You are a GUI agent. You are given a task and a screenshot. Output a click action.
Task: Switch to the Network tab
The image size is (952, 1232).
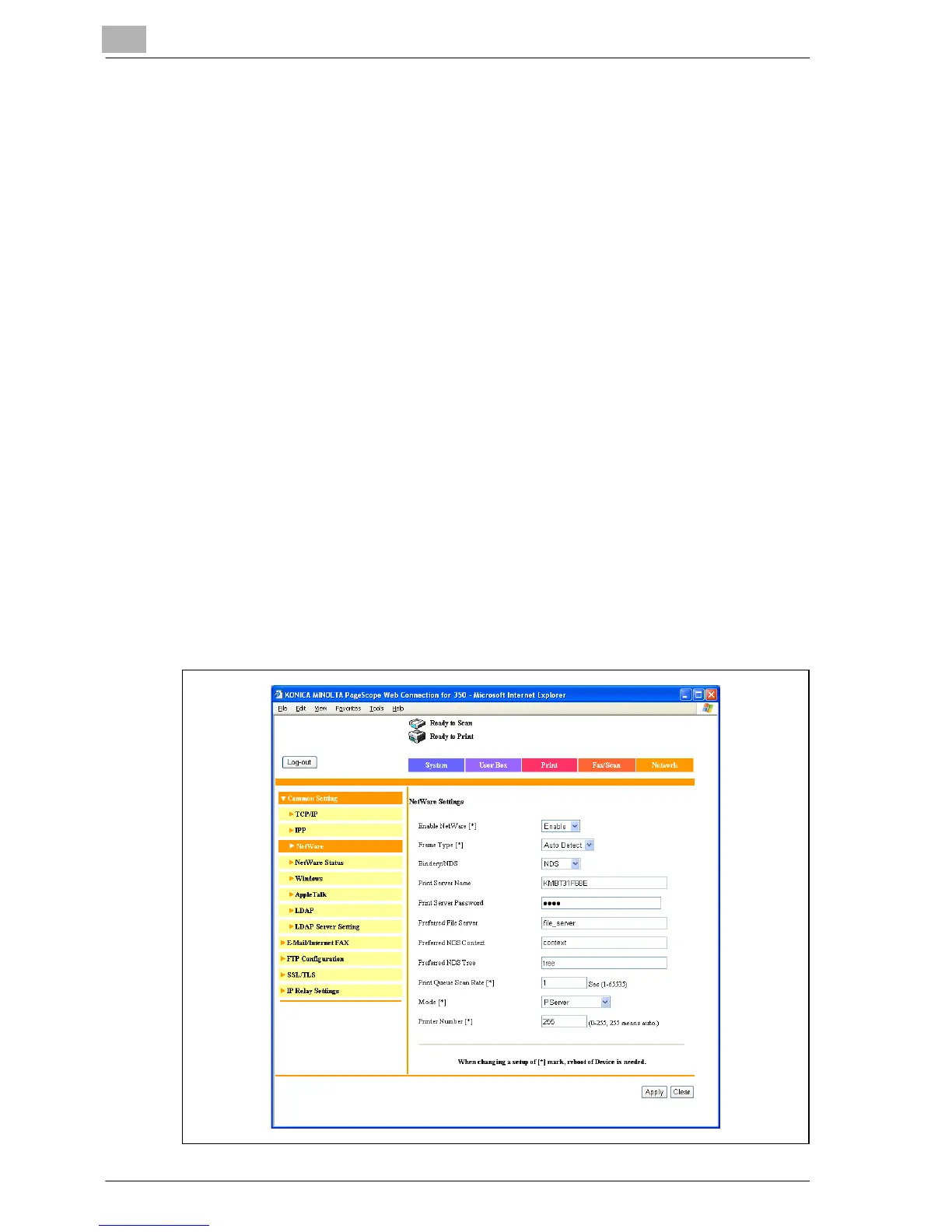click(665, 765)
